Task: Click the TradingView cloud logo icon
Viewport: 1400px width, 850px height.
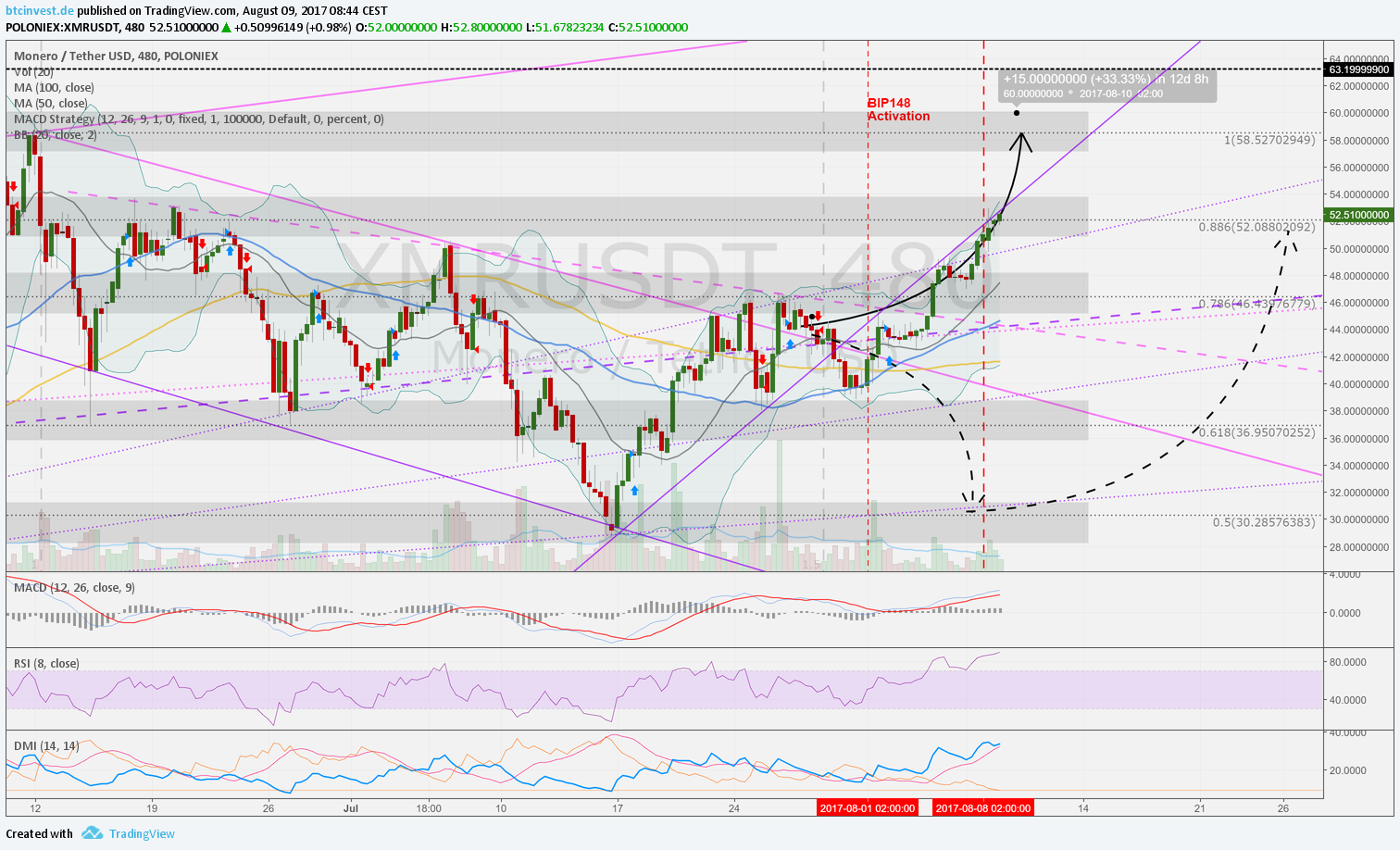Action: pyautogui.click(x=92, y=833)
